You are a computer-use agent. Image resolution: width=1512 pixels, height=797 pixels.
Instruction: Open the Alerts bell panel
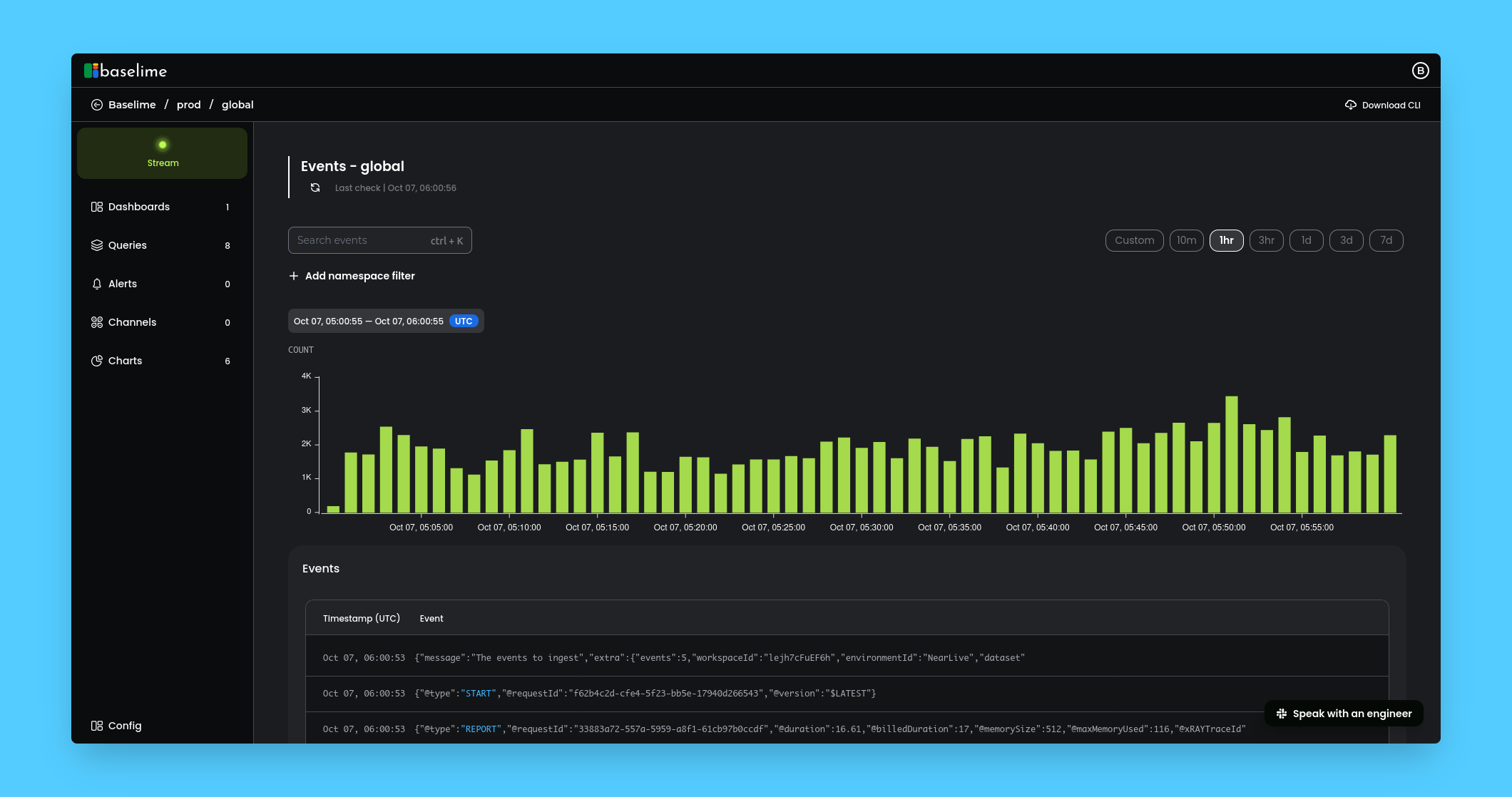tap(122, 283)
